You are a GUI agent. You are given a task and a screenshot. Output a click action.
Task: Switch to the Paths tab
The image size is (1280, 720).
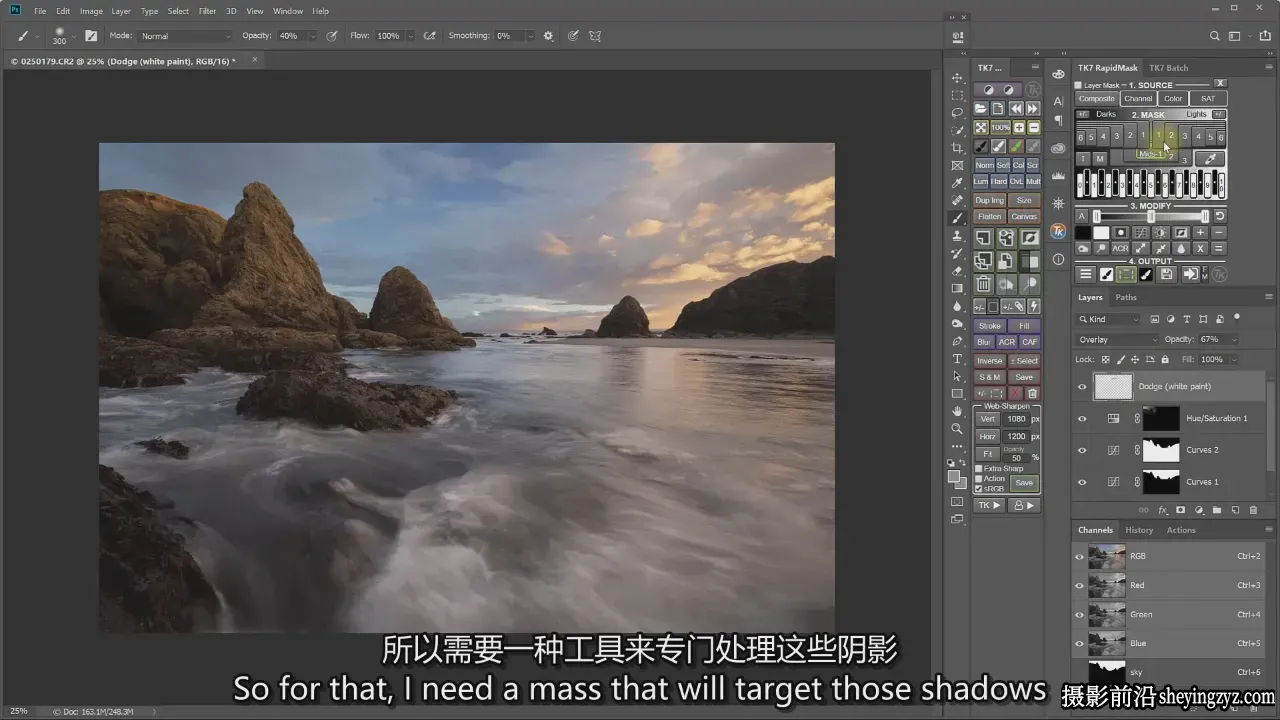pyautogui.click(x=1126, y=298)
